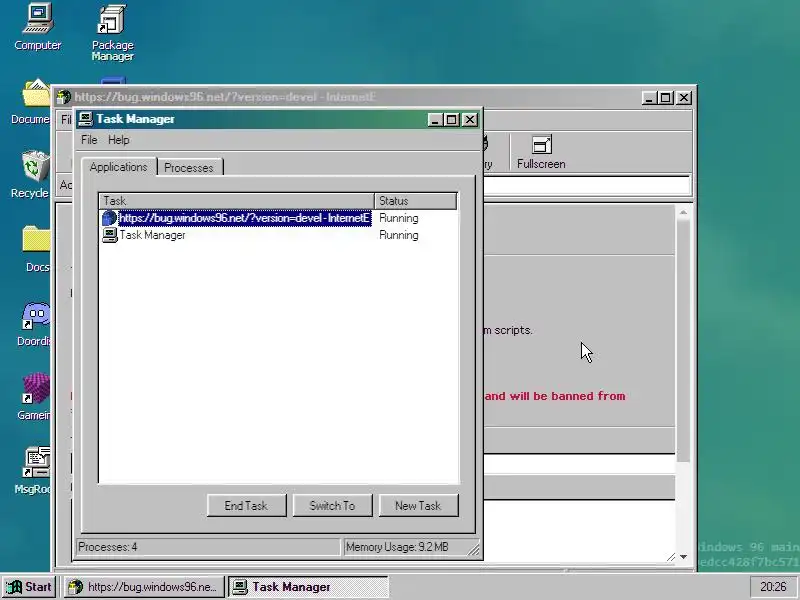Click the End Task button
The width and height of the screenshot is (800, 600).
point(246,506)
